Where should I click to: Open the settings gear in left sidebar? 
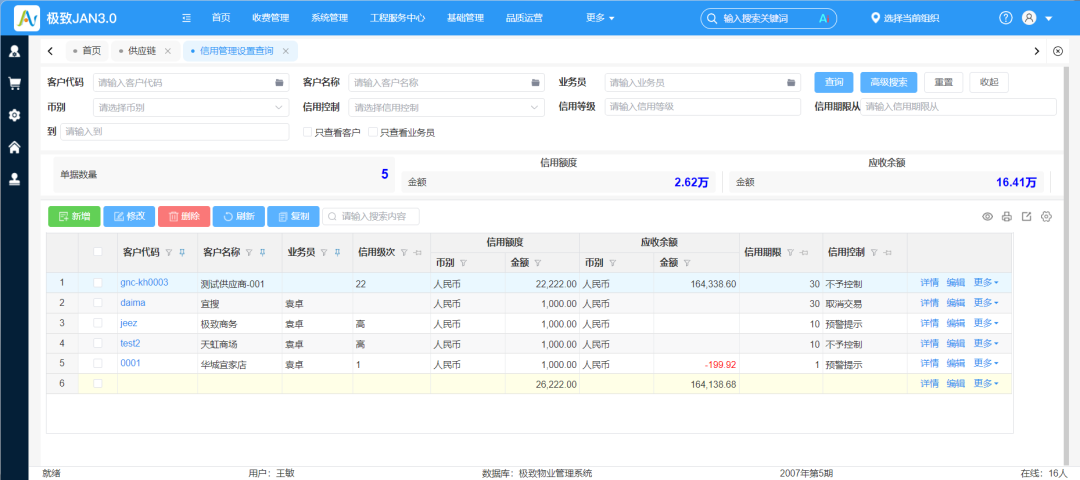pos(14,115)
